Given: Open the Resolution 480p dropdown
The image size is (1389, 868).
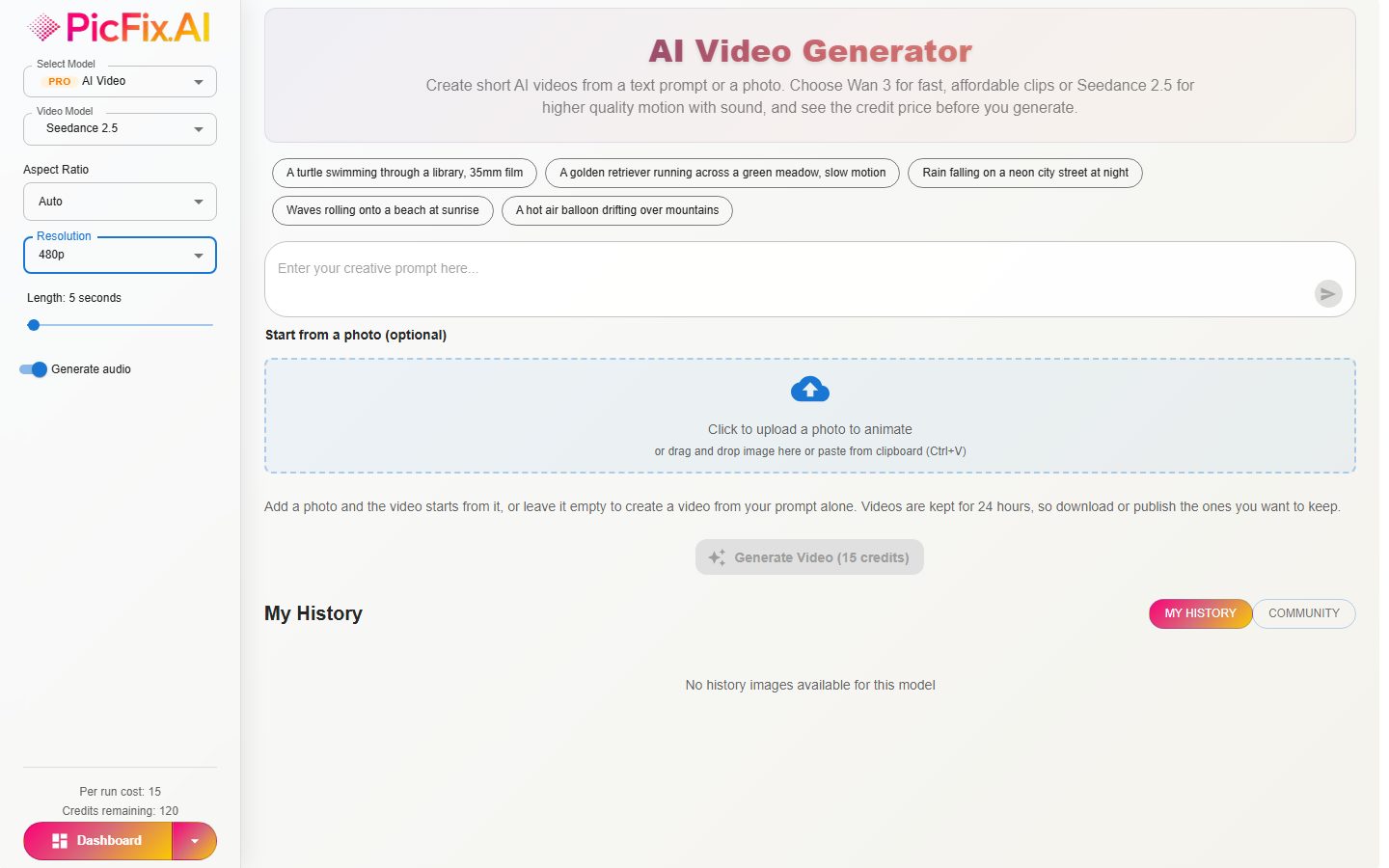Looking at the screenshot, I should coord(120,255).
